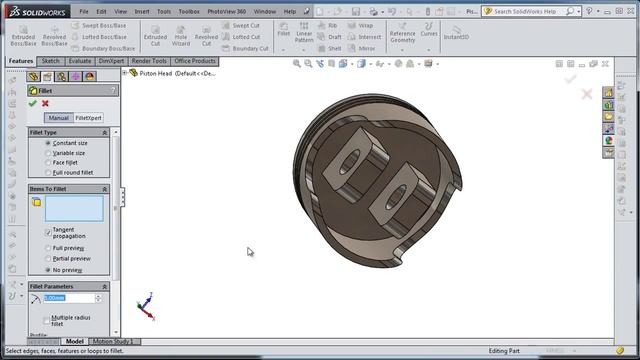The width and height of the screenshot is (640, 360).
Task: Click the Items To Fillet selection box
Action: pos(74,209)
